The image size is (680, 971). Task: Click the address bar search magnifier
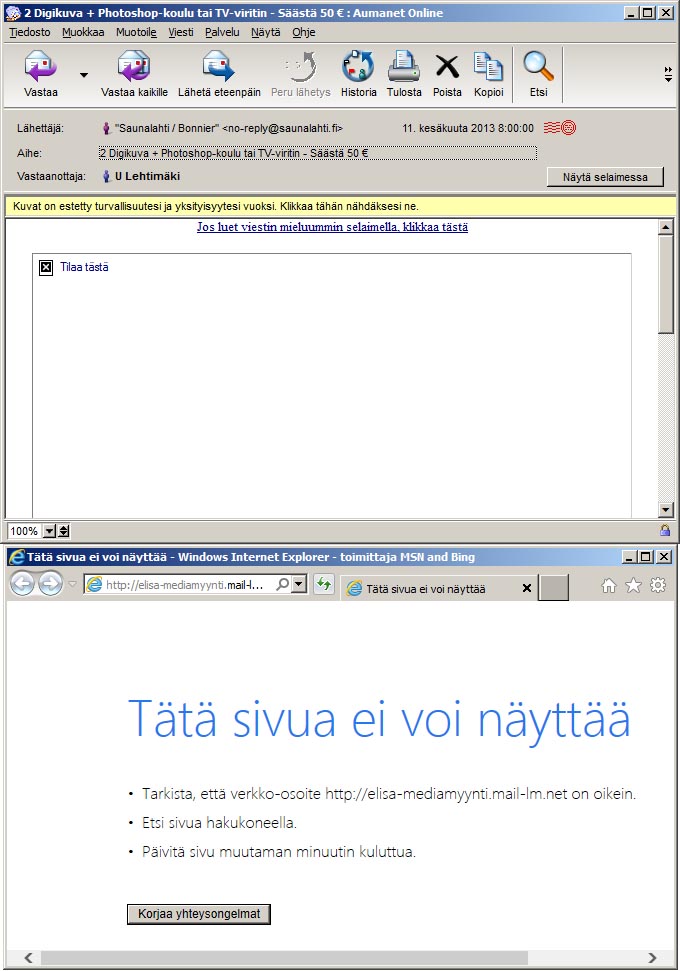(282, 584)
